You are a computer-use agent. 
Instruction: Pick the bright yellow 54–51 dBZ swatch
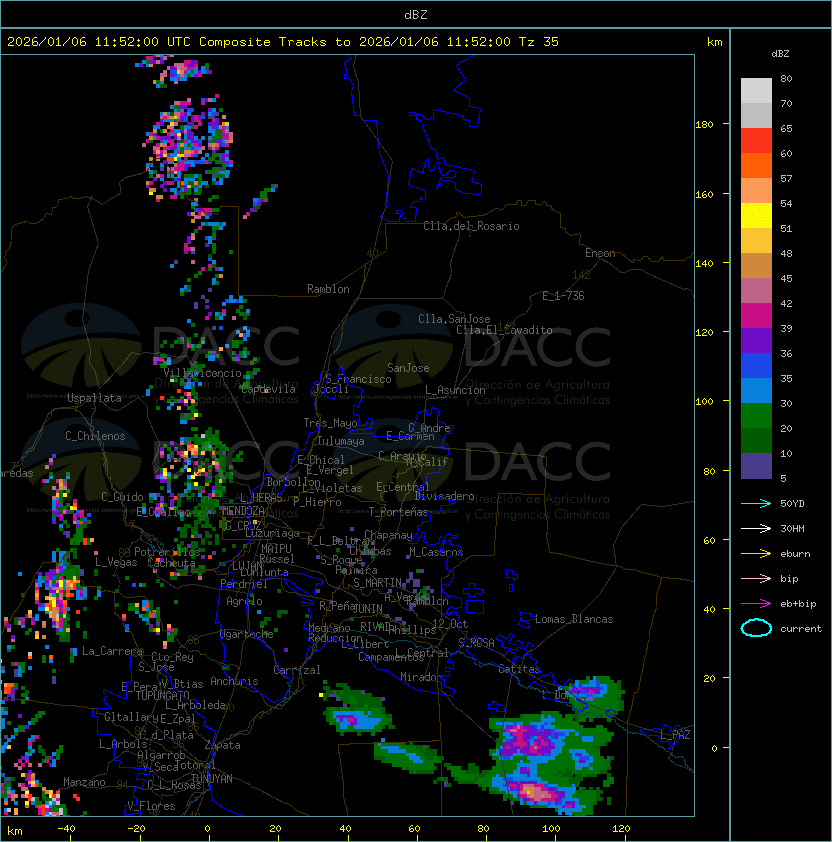tap(756, 216)
